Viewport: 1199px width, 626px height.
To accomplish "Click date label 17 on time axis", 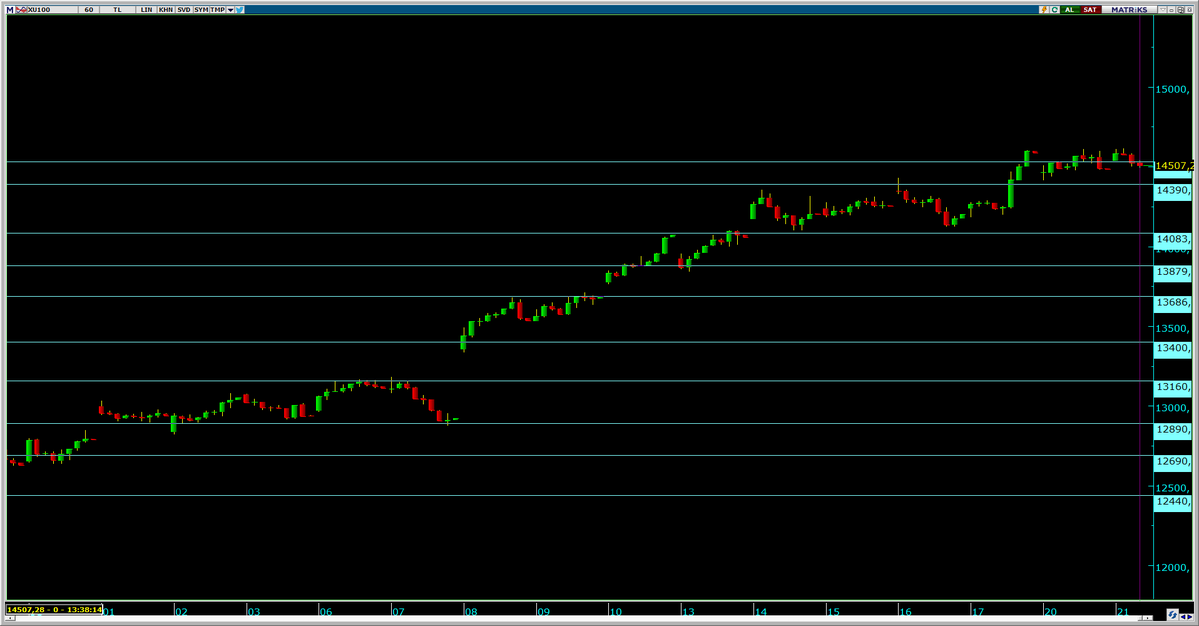I will [x=978, y=611].
